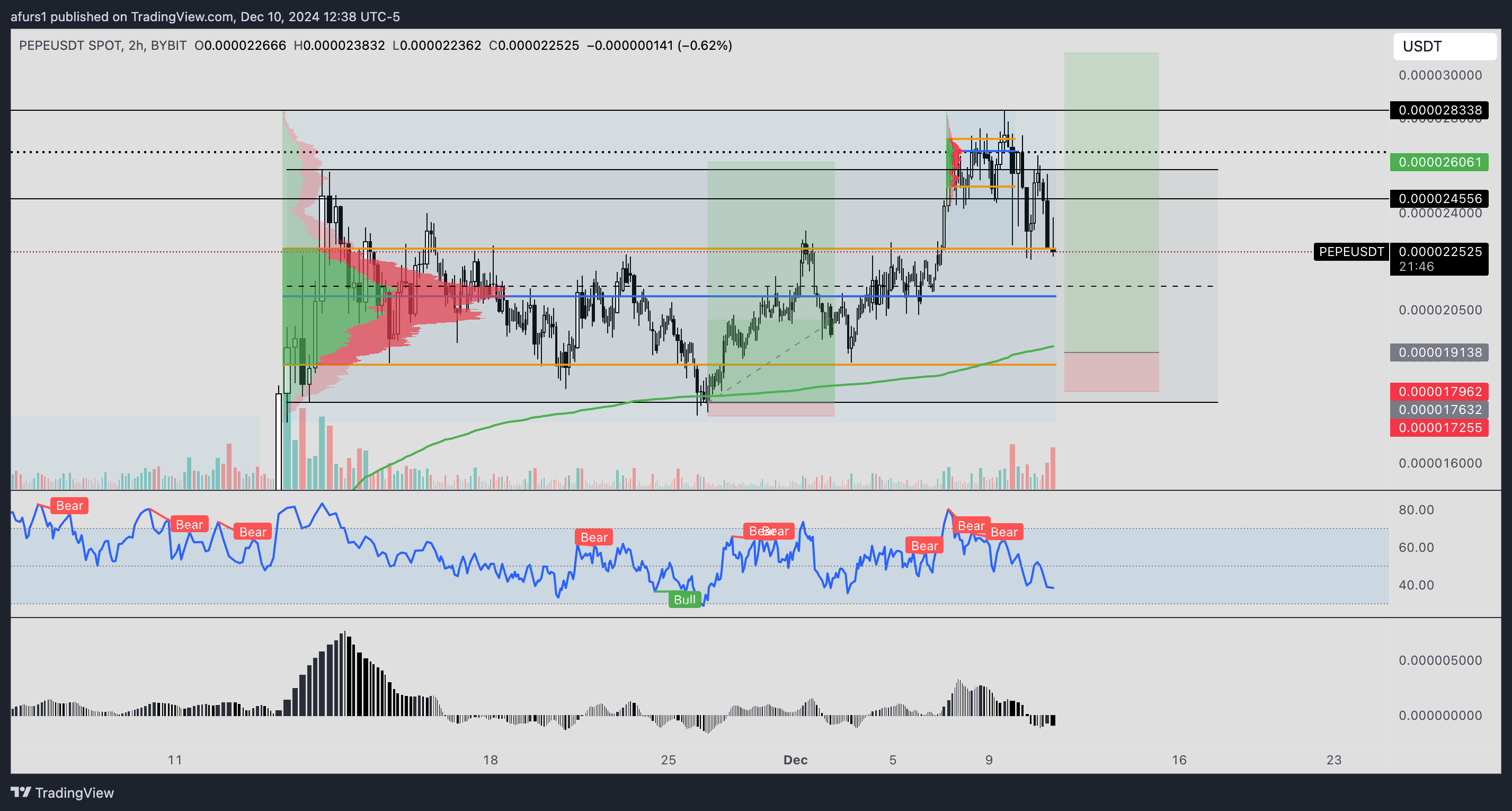Click the afurs1 published on TradingView.com header

coord(205,16)
